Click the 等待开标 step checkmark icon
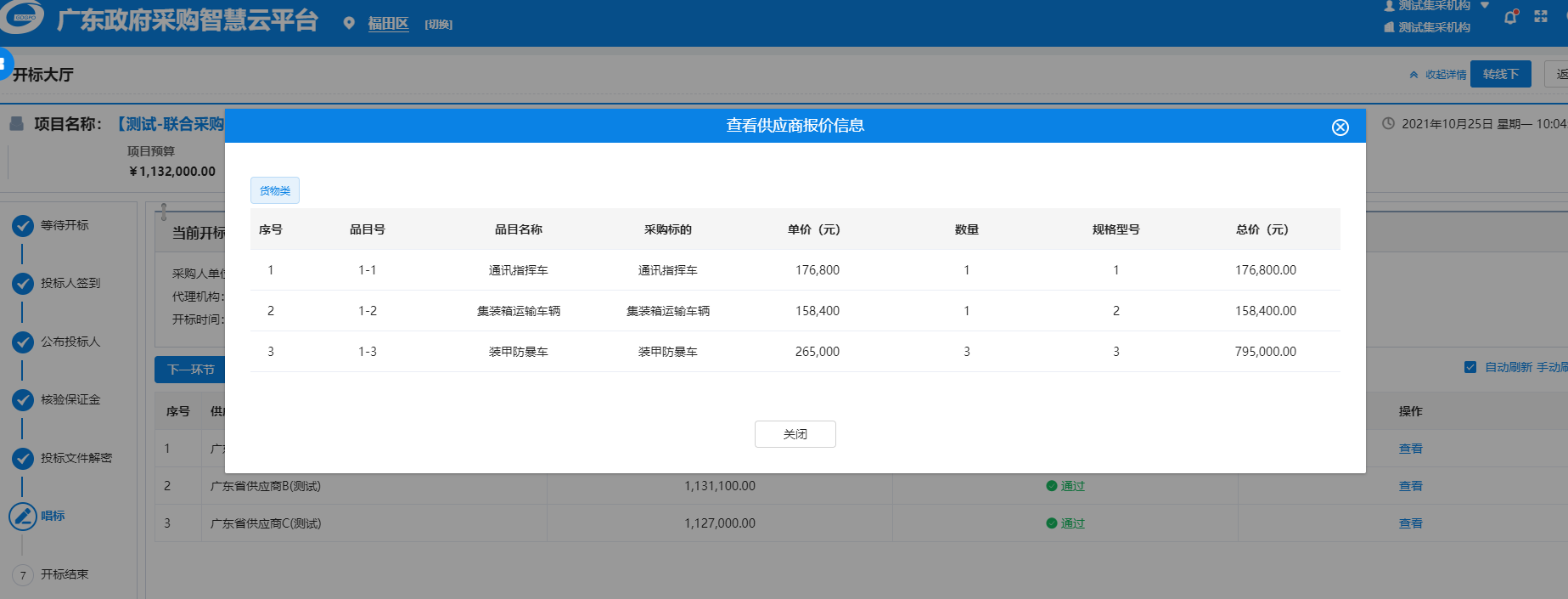Viewport: 1568px width, 599px height. tap(23, 225)
